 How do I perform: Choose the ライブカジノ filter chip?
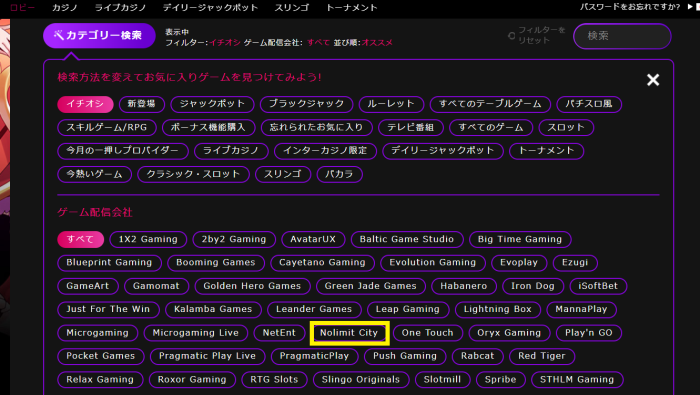(231, 151)
